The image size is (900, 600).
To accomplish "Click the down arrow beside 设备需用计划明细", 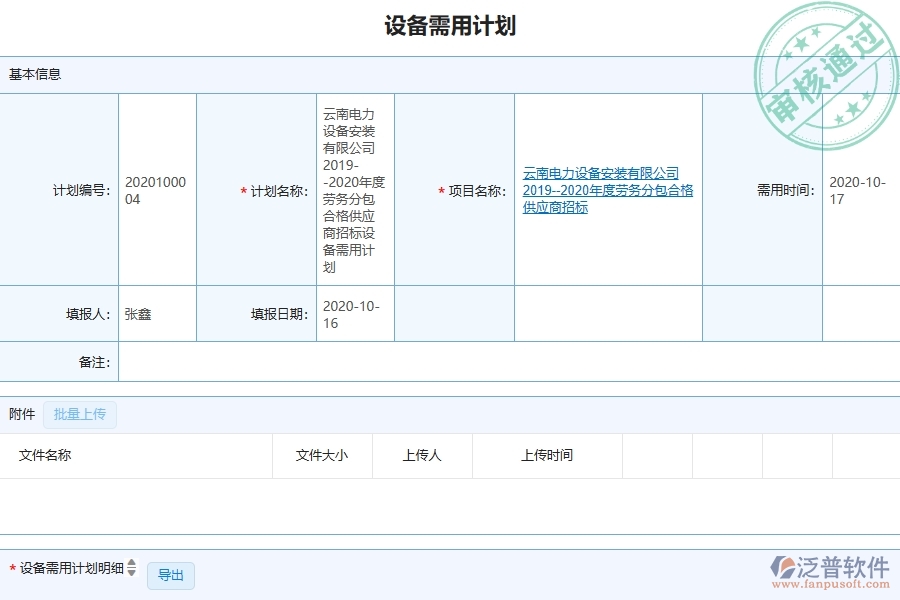I will (x=133, y=579).
